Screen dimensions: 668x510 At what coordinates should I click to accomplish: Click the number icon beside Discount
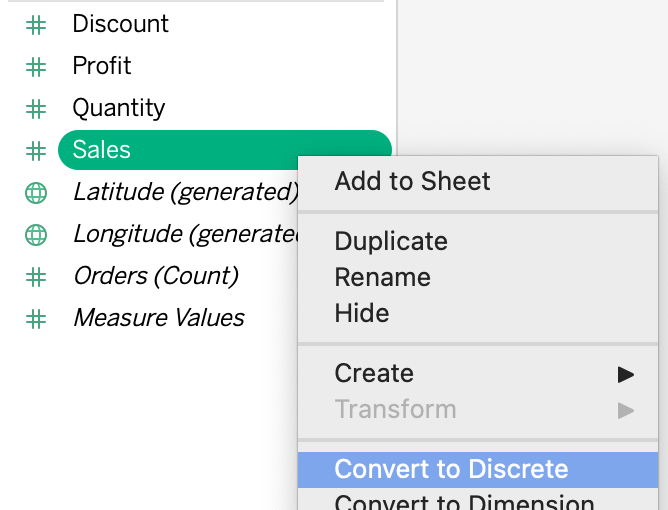coord(36,24)
